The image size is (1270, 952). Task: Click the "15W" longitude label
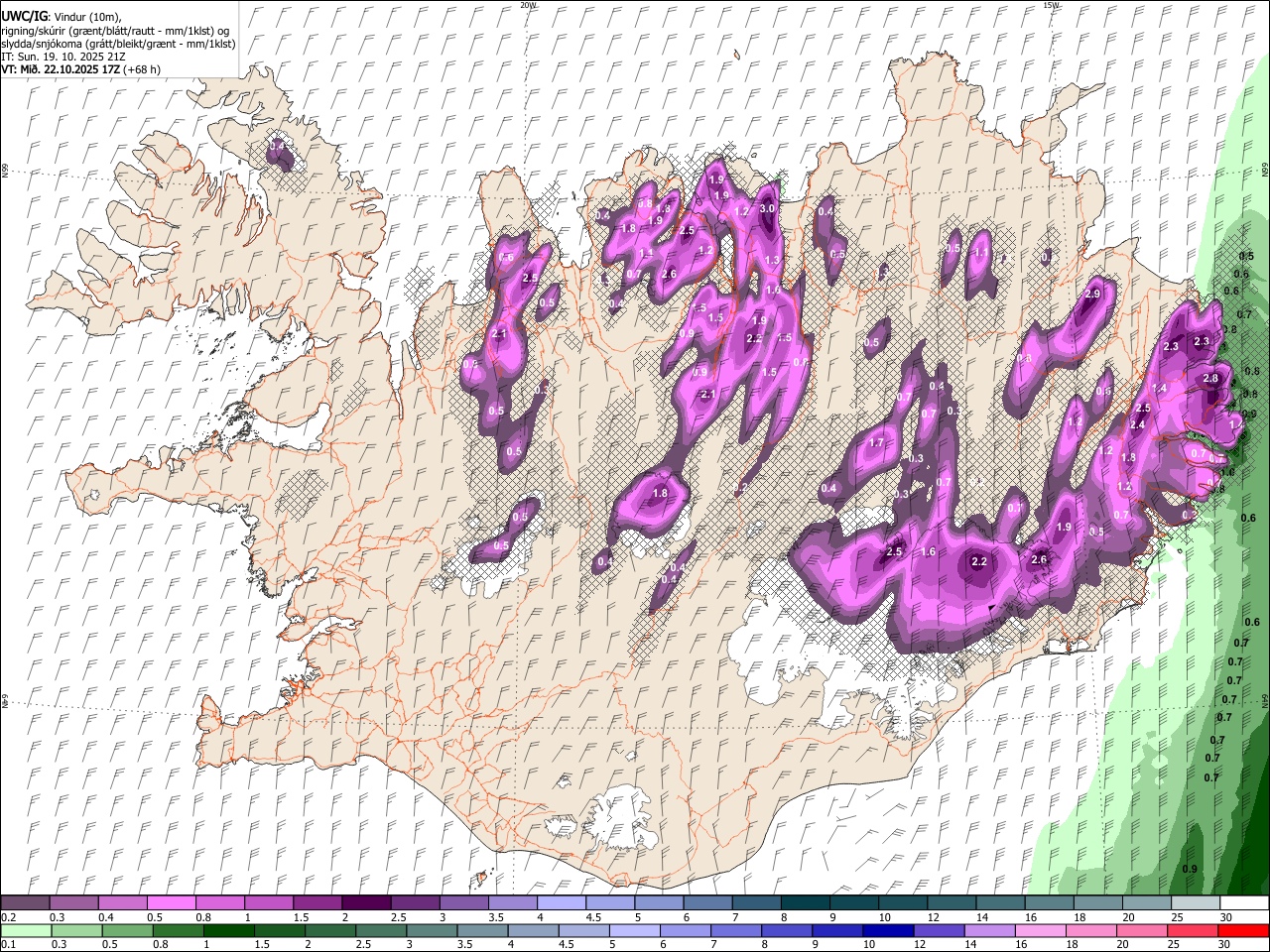[x=1050, y=5]
